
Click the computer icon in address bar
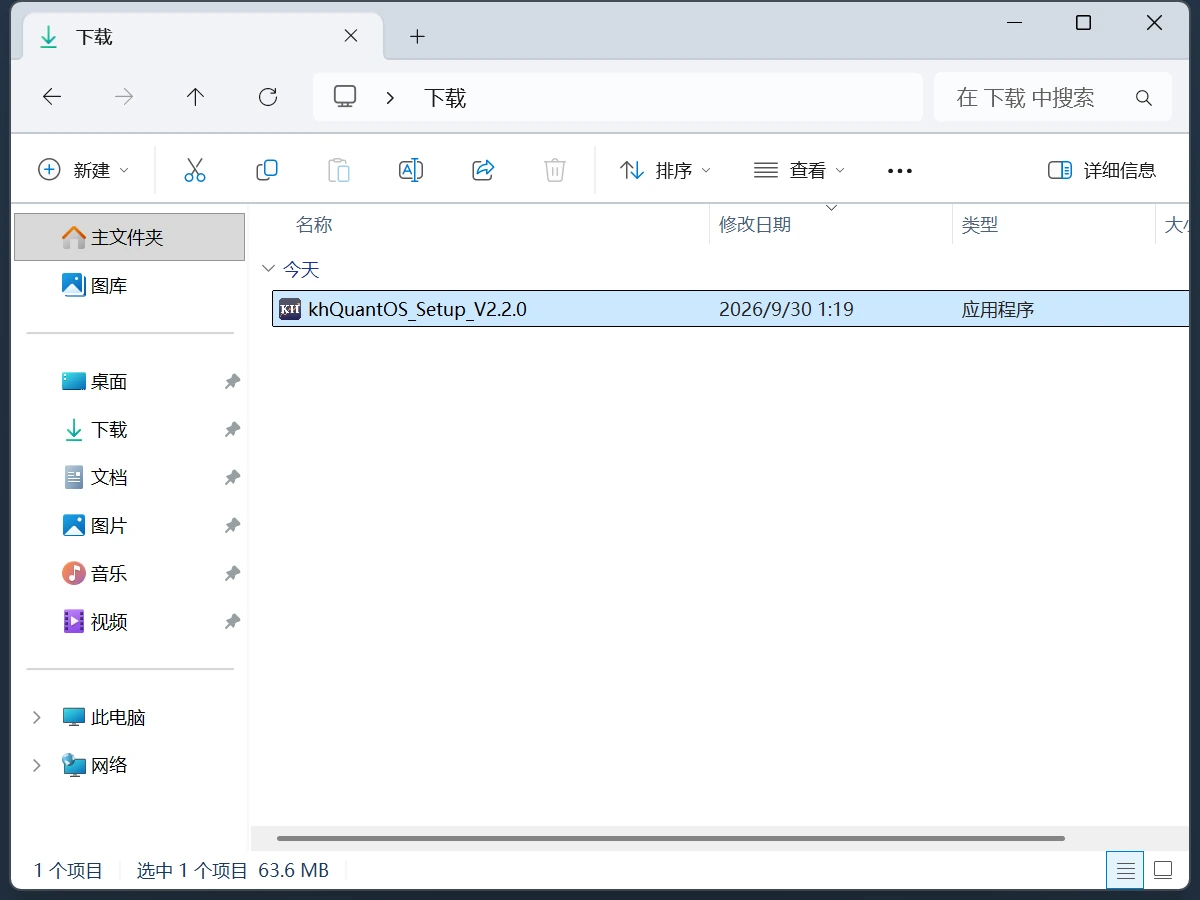(345, 97)
